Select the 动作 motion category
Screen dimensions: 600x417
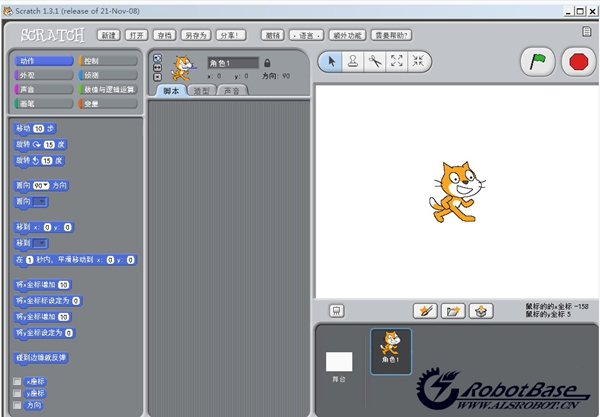click(x=43, y=61)
